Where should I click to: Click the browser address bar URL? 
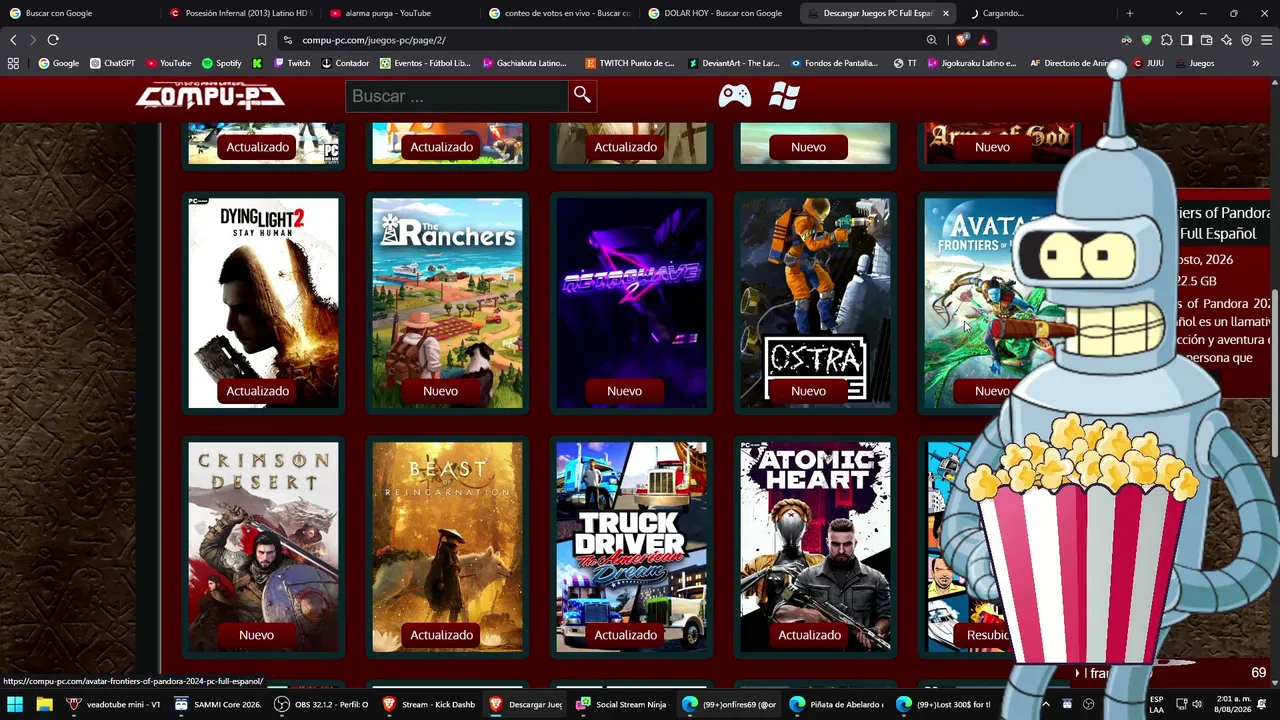coord(374,40)
